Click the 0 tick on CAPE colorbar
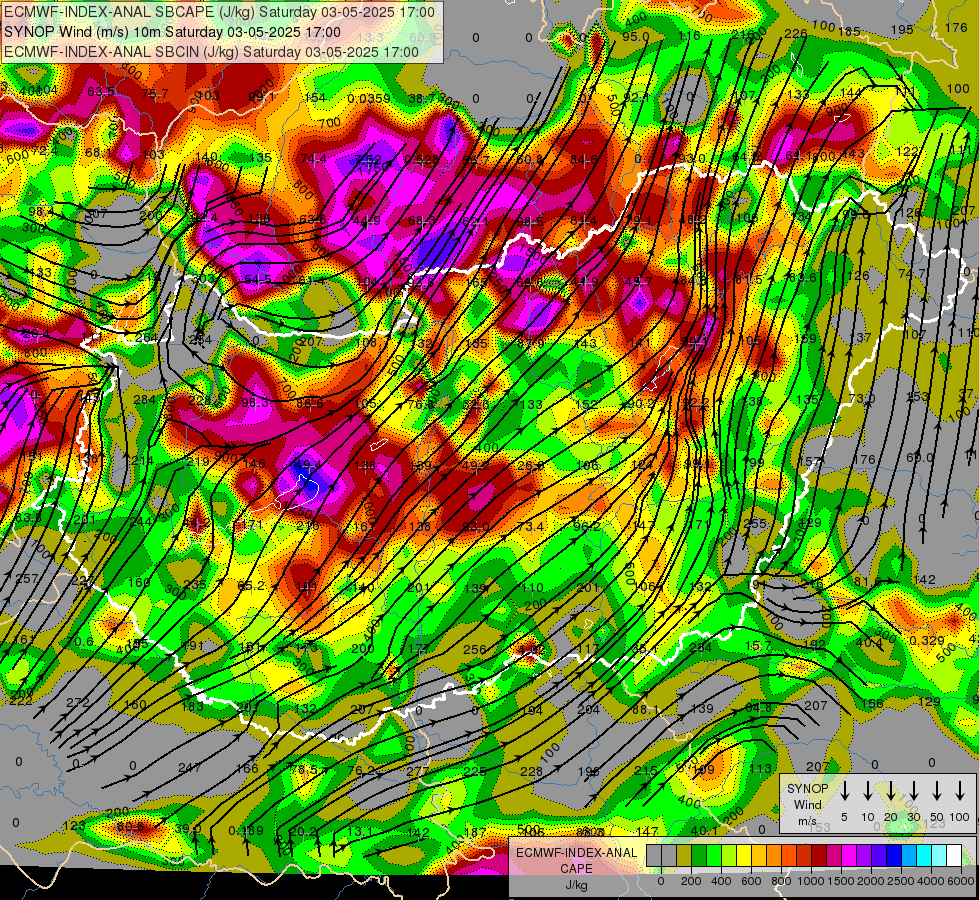 click(662, 881)
